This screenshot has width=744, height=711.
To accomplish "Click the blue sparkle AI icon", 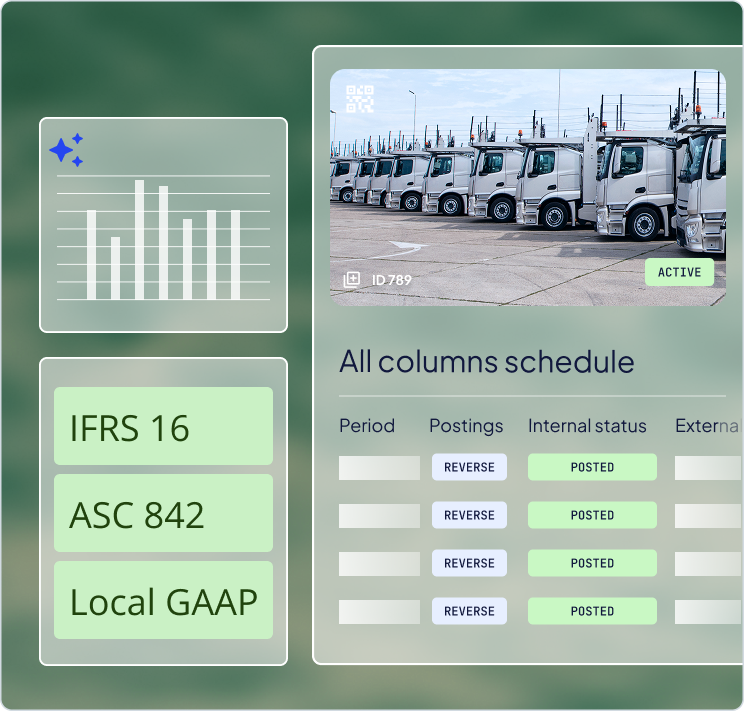I will coord(66,150).
